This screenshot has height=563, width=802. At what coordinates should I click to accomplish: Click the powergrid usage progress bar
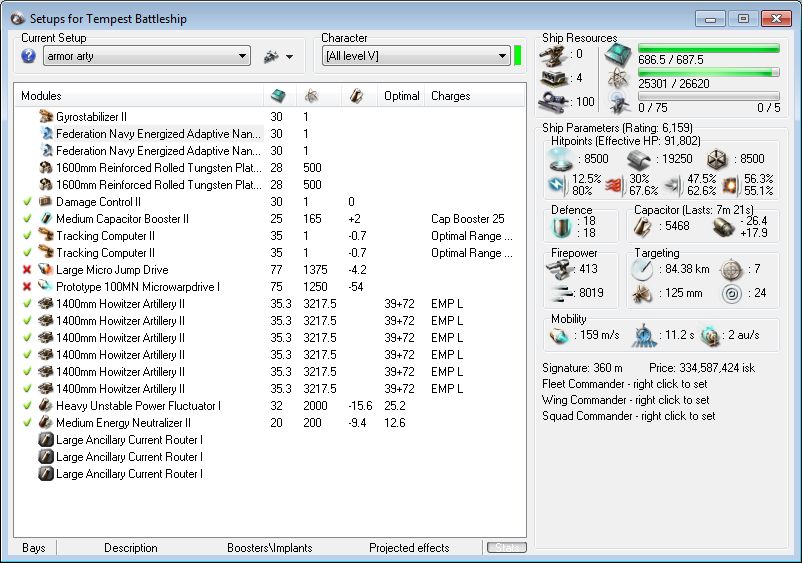[708, 73]
